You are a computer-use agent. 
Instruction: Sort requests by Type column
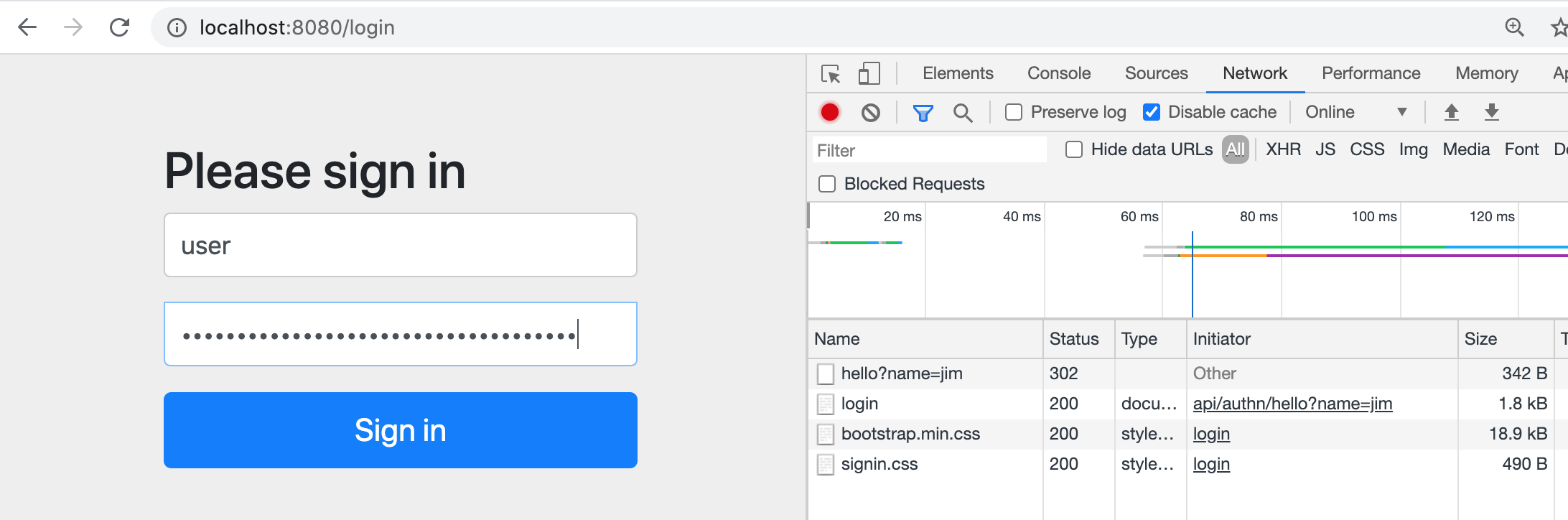tap(1150, 339)
